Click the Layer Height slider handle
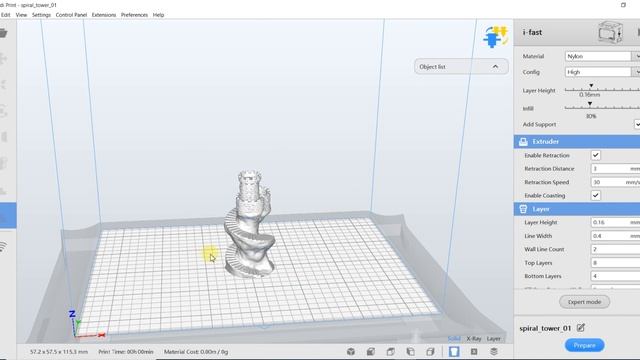The width and height of the screenshot is (640, 360). click(591, 86)
